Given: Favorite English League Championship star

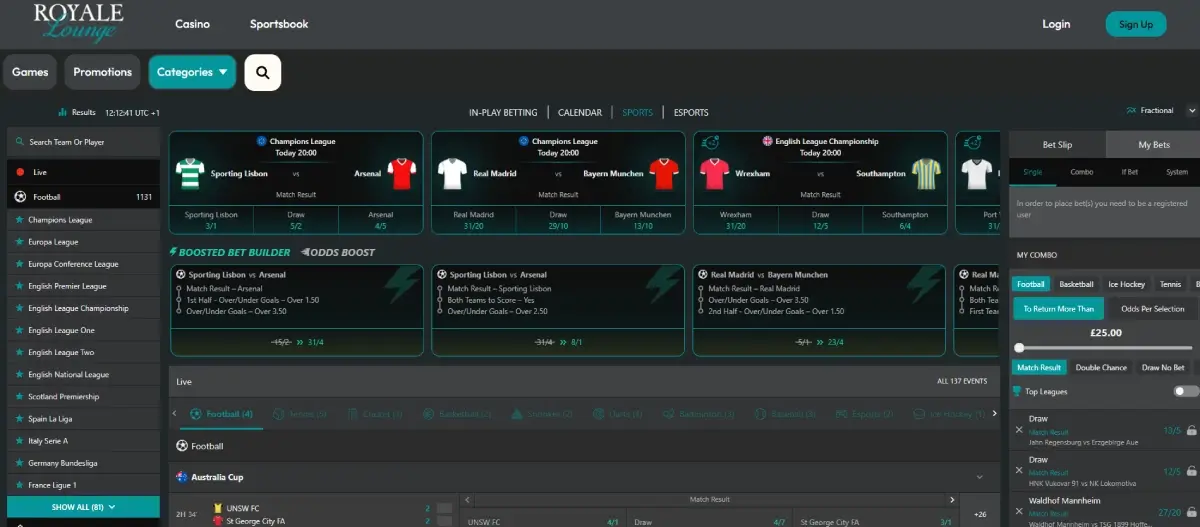Looking at the screenshot, I should click(x=18, y=308).
